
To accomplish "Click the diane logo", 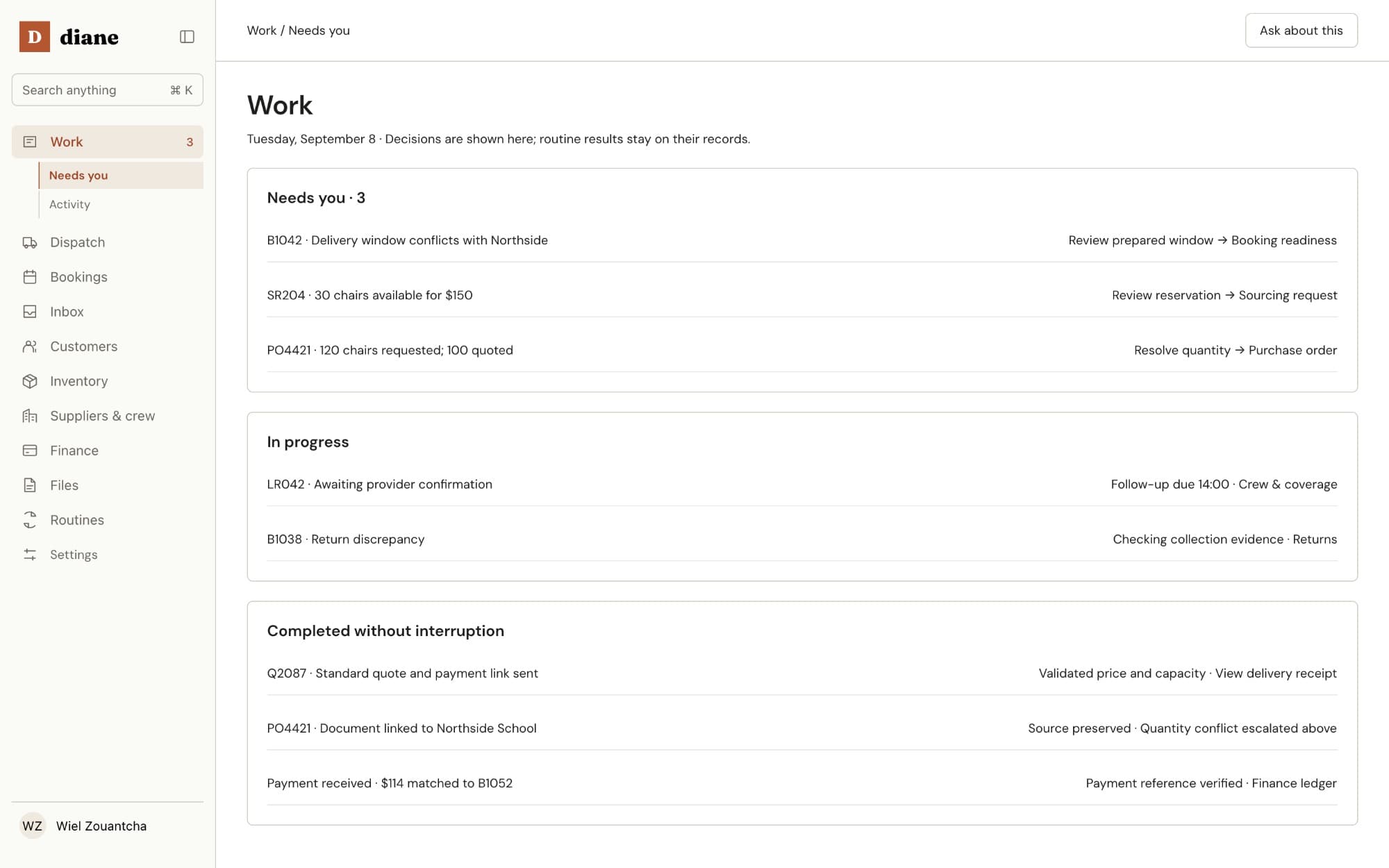I will tap(69, 37).
